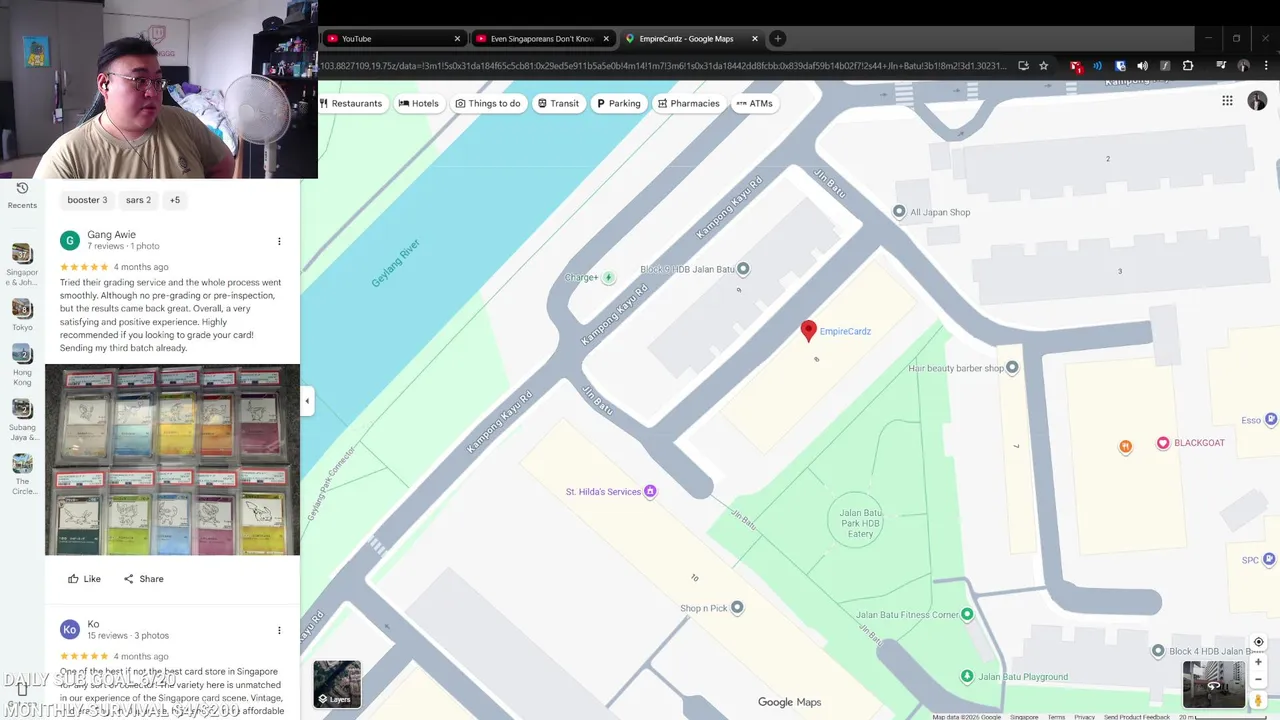Open the Google apps grid

1227,100
